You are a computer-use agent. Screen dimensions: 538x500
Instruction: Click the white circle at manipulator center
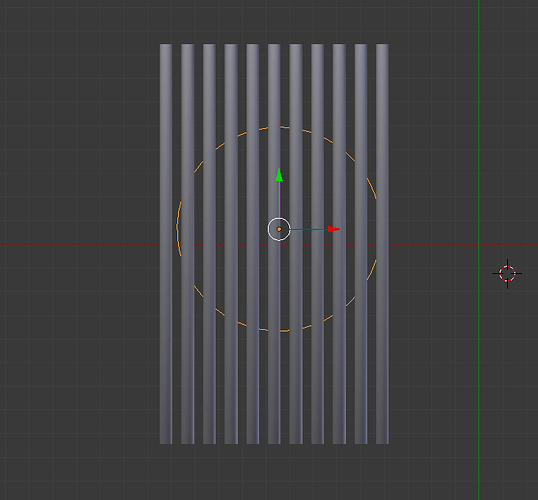pyautogui.click(x=279, y=229)
